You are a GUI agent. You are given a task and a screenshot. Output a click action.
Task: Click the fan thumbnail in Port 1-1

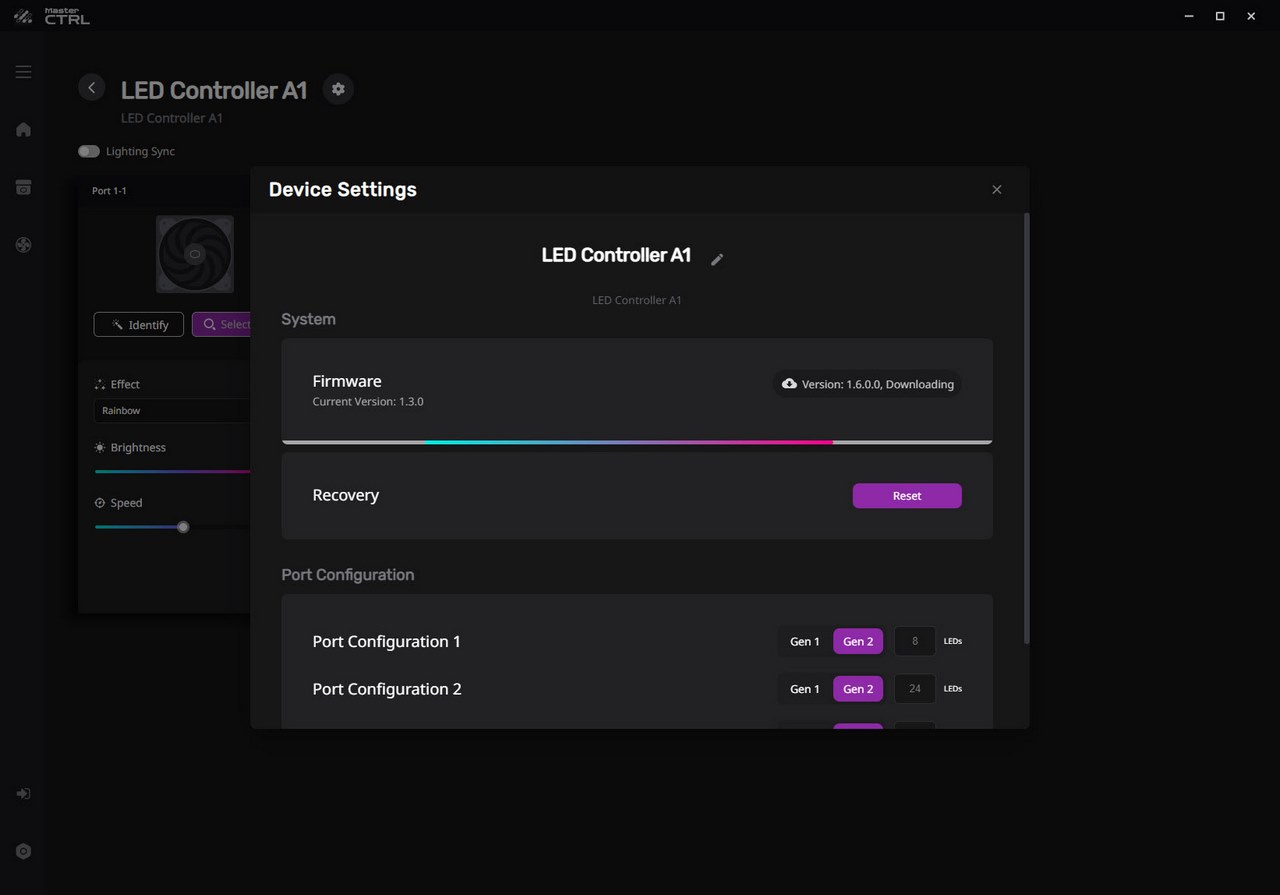195,254
